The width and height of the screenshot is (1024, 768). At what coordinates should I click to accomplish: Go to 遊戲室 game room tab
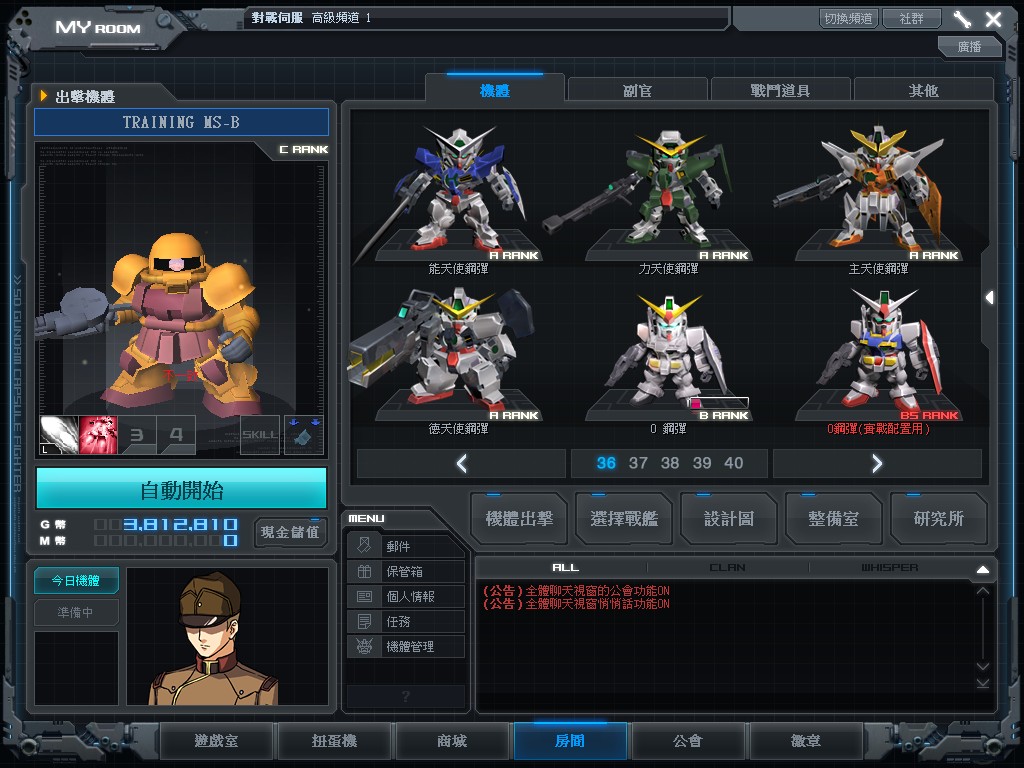(216, 741)
